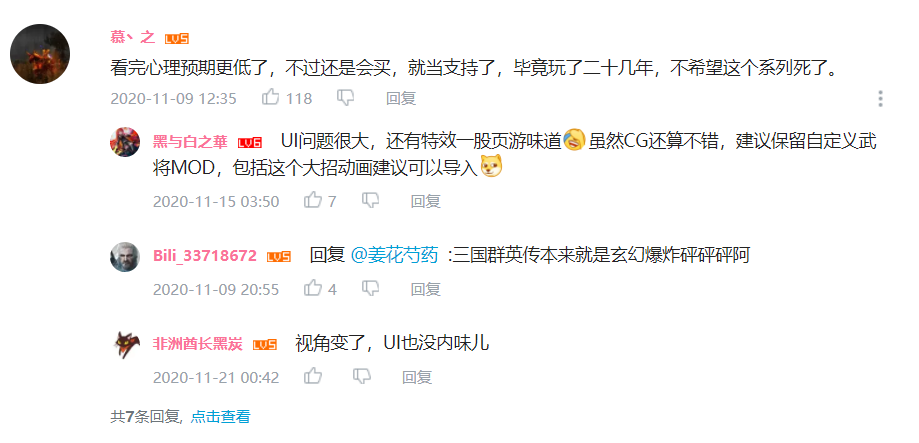
Task: Visit Bili_33718672's profile via username
Action: (x=205, y=256)
